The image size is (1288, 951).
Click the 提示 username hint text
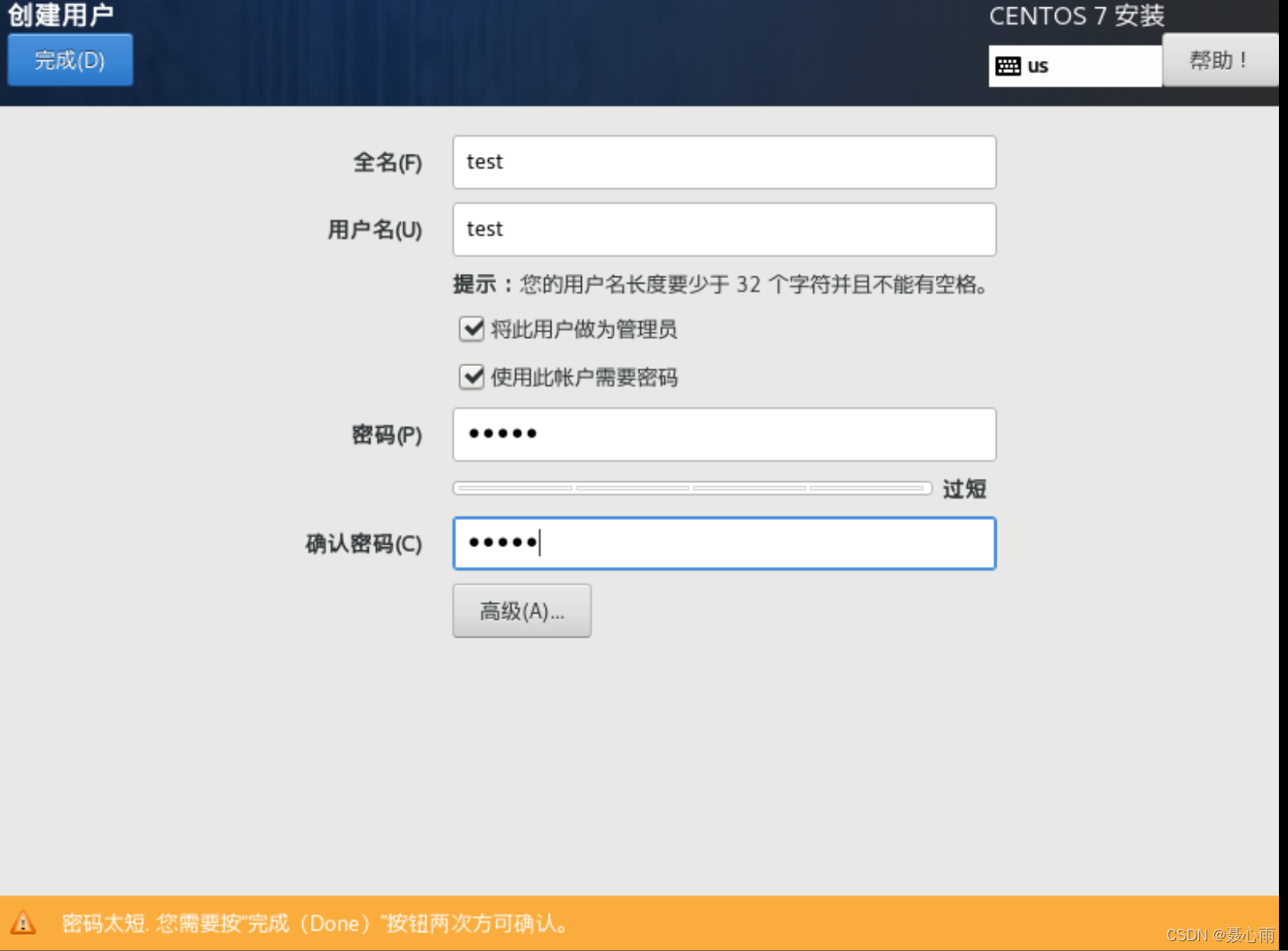coord(722,285)
